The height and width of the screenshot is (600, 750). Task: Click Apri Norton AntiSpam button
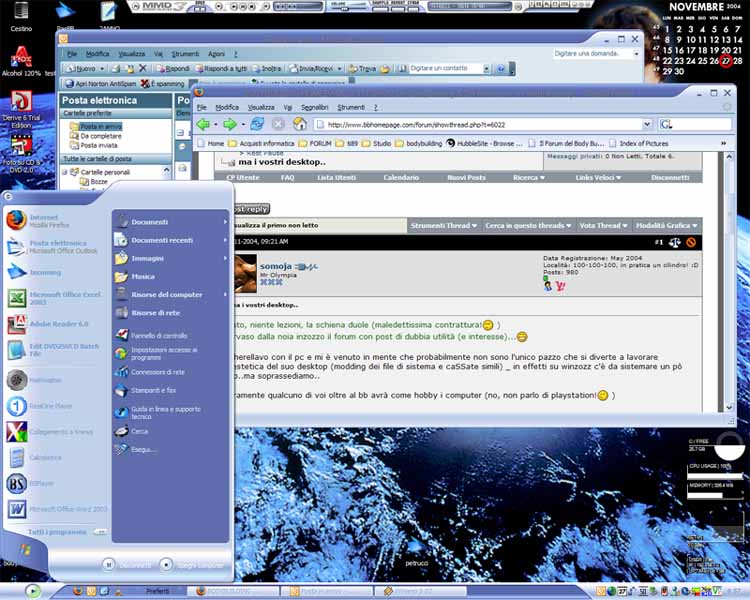pyautogui.click(x=100, y=84)
